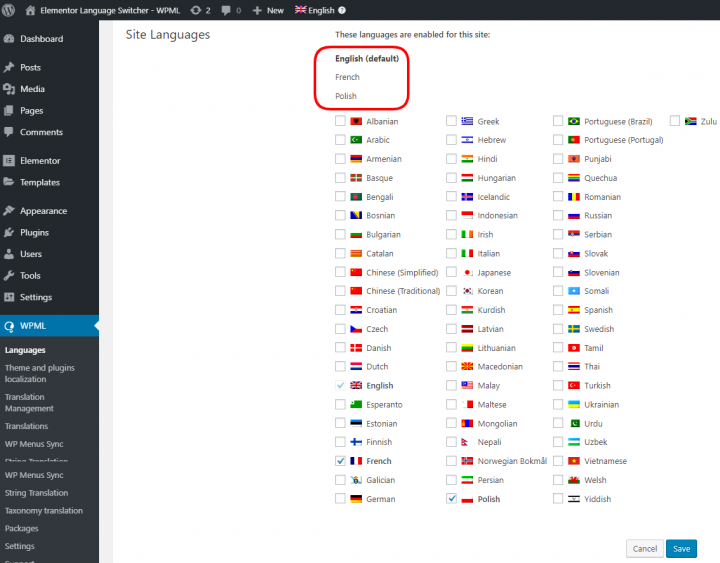Screen dimensions: 720x563
Task: Open String Translation submenu
Action: click(36, 493)
